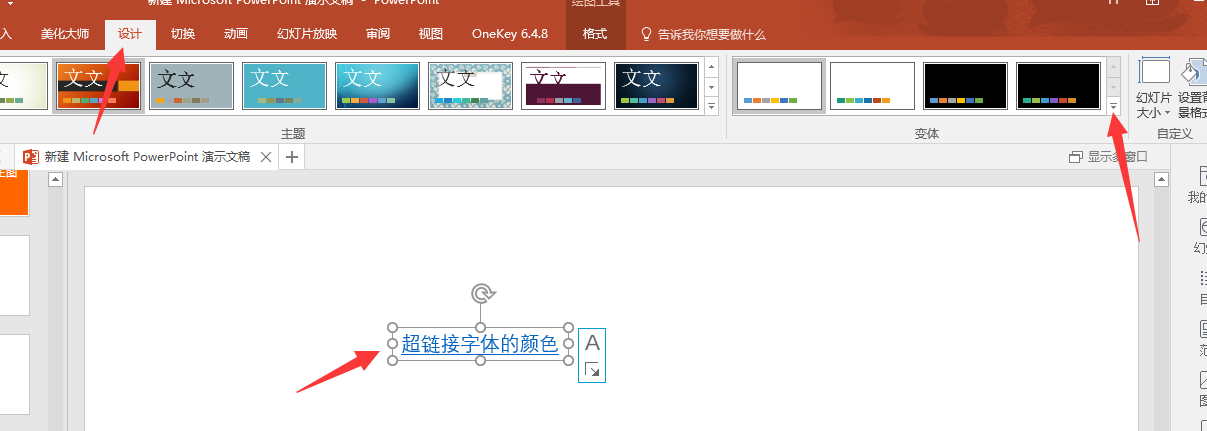This screenshot has height=431, width=1207.
Task: Go to the 动画 tab
Action: click(x=236, y=34)
